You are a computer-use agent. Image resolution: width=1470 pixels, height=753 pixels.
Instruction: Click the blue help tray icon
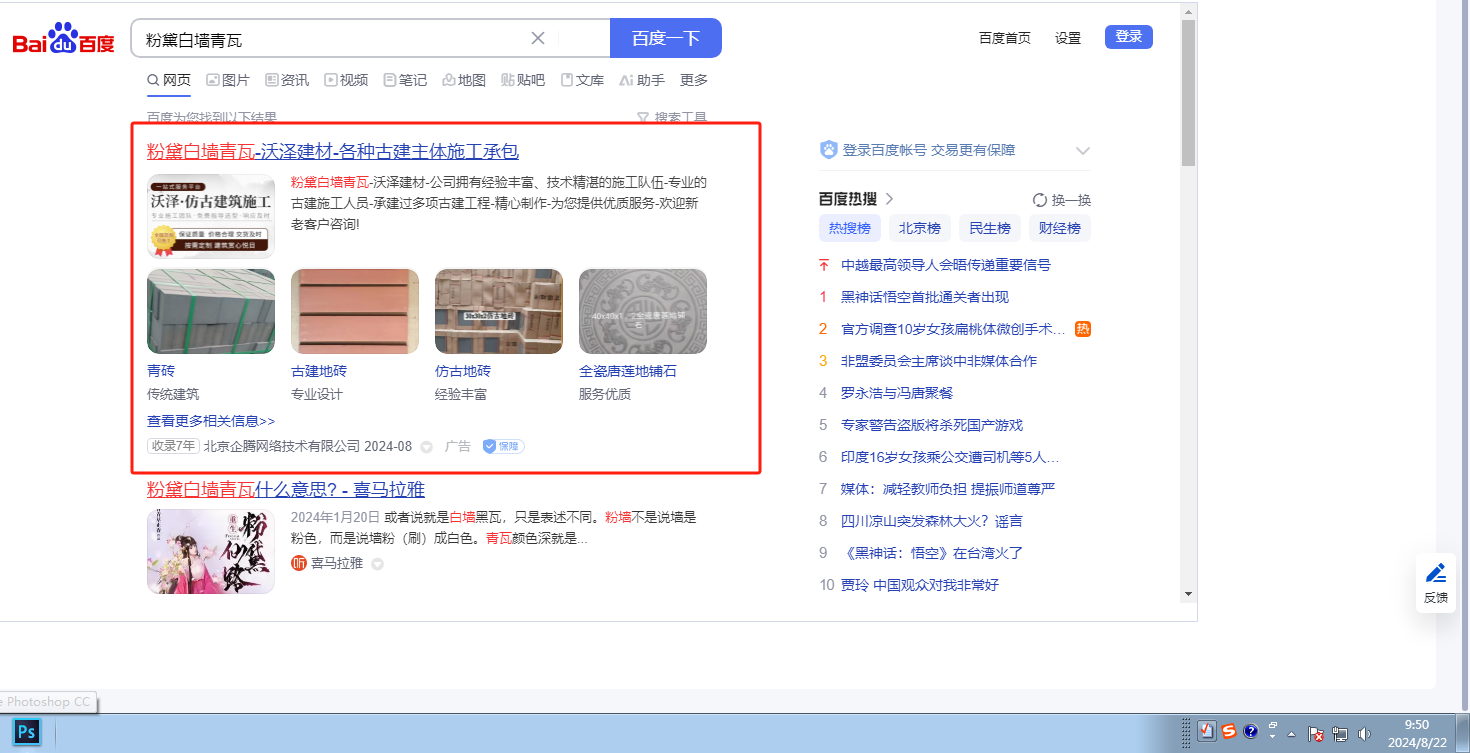1250,732
